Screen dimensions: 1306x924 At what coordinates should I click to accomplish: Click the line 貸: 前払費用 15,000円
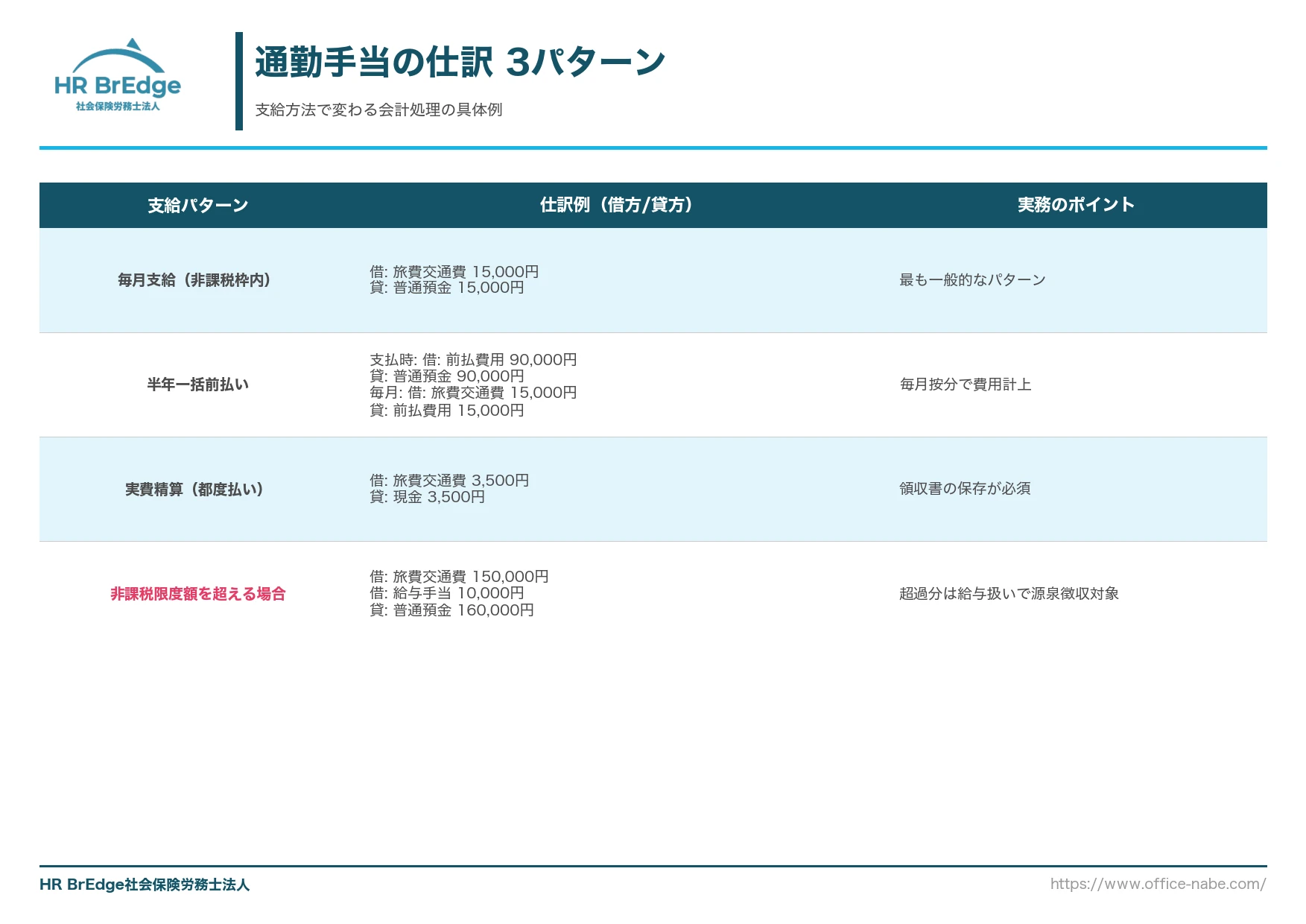point(446,410)
